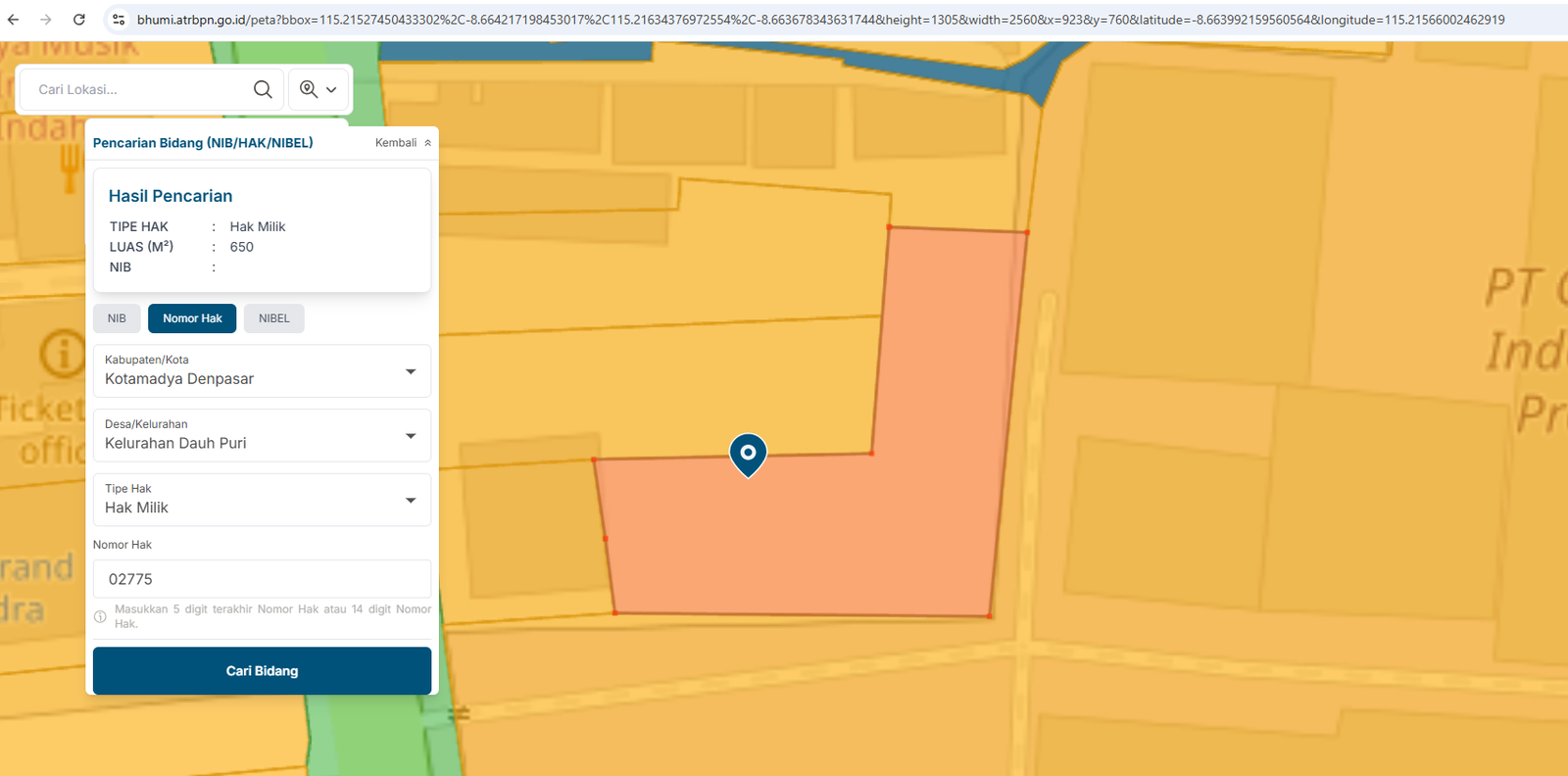Collapse panel using Kembali link
The width and height of the screenshot is (1568, 776).
pyautogui.click(x=402, y=143)
